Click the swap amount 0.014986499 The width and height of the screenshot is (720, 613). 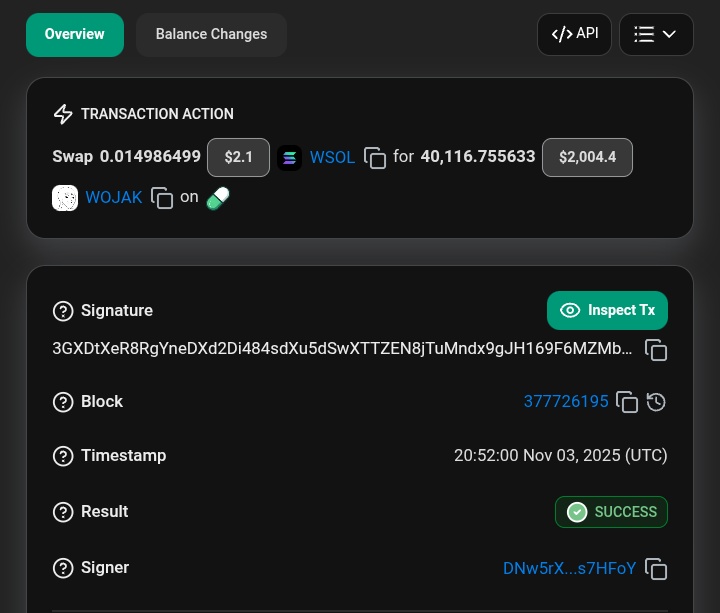click(x=150, y=157)
